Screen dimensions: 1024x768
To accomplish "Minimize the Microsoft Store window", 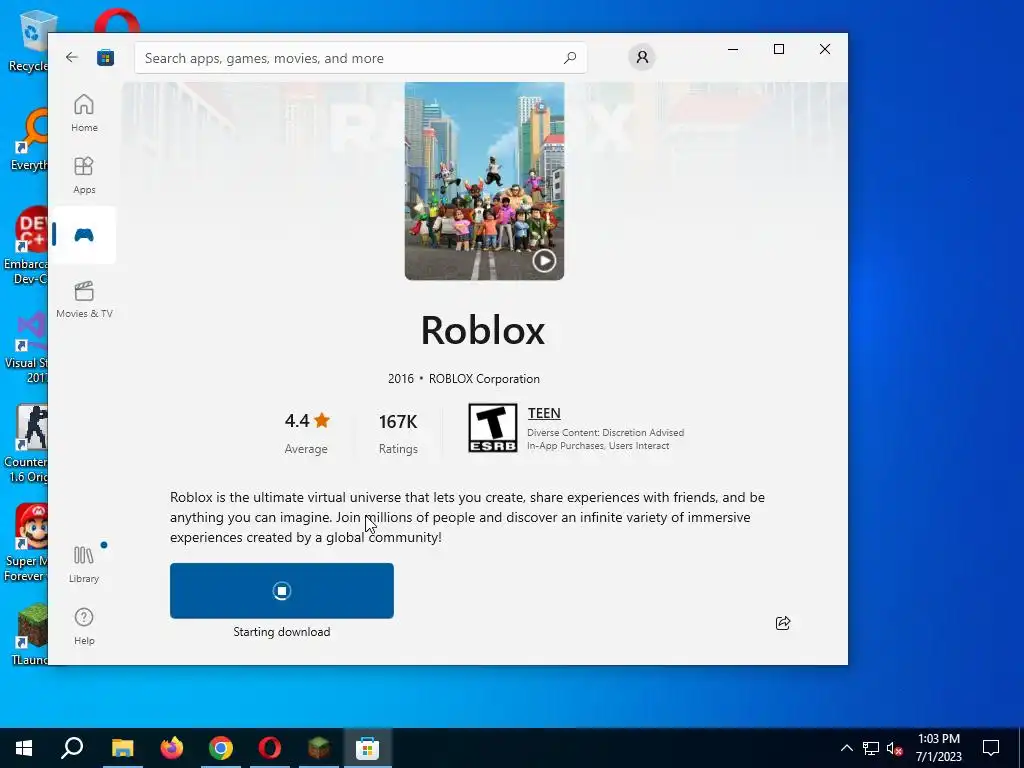I will coord(733,49).
